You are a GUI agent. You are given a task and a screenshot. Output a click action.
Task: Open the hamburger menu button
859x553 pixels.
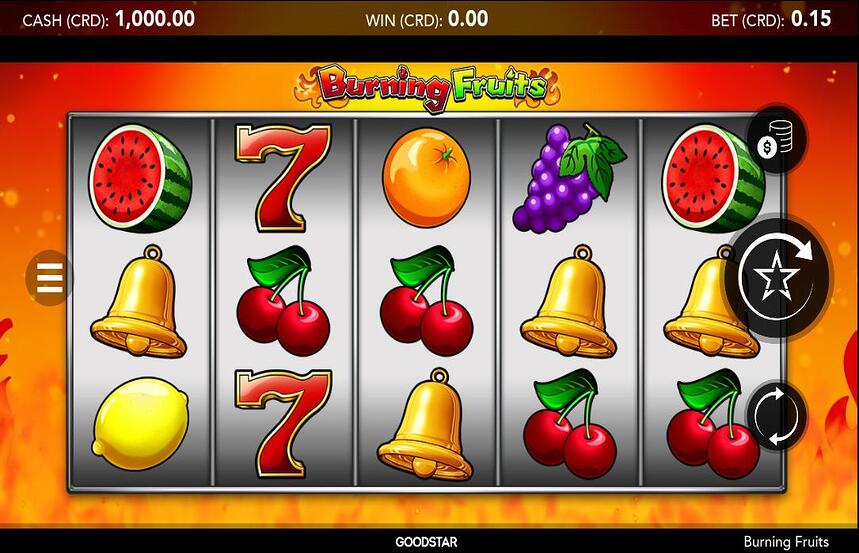point(49,277)
